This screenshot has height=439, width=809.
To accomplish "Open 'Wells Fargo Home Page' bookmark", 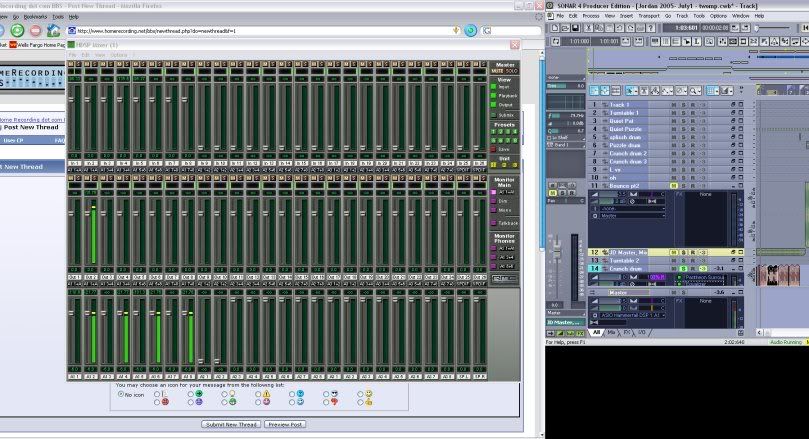I will tap(37, 45).
